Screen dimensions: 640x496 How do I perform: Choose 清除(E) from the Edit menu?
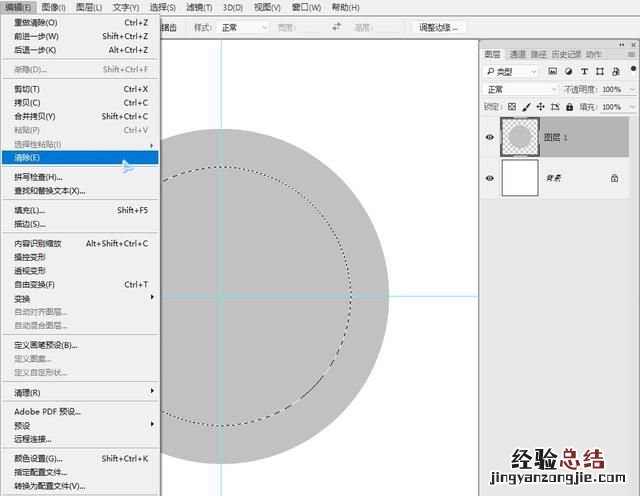pyautogui.click(x=28, y=157)
